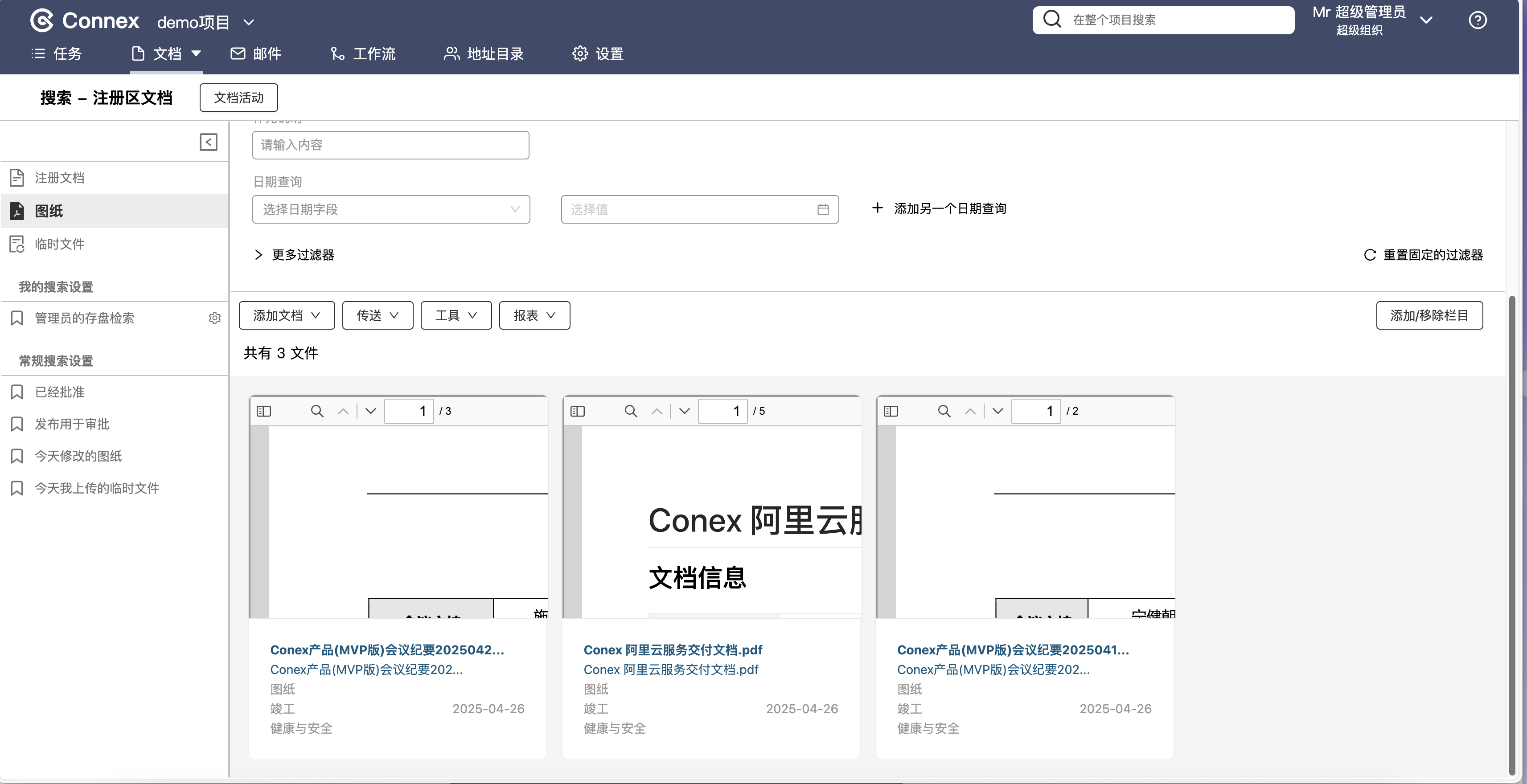Click calendar icon in 选择值 date field
Viewport: 1527px width, 784px height.
tap(823, 209)
